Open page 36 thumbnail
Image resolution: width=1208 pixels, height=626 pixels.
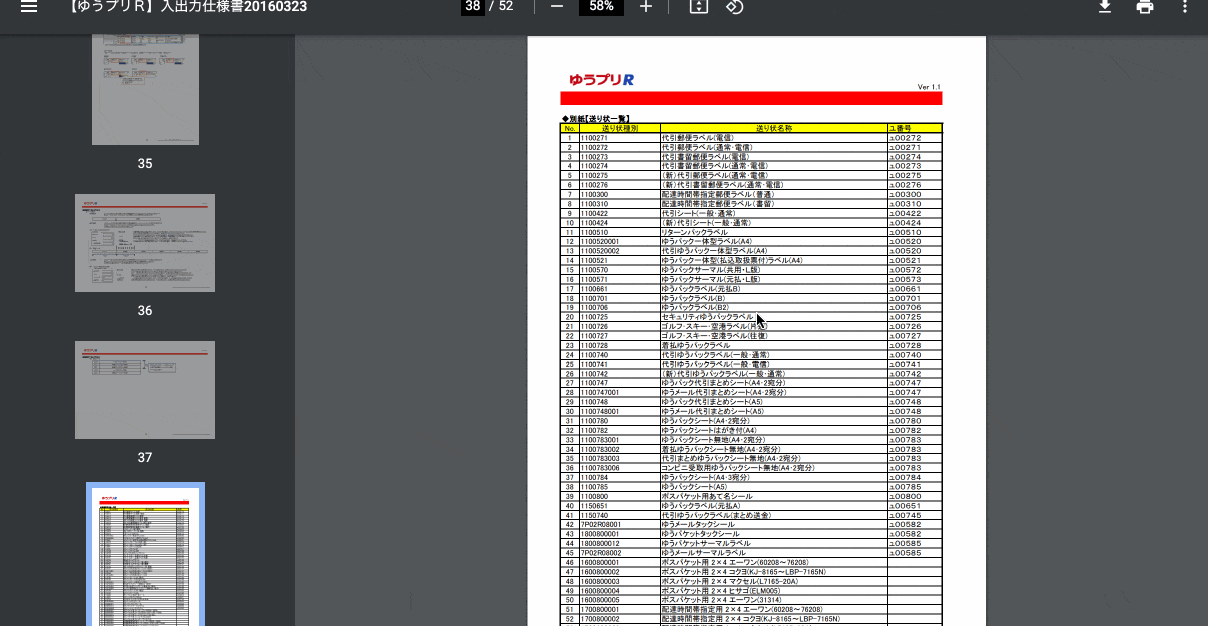[x=145, y=243]
